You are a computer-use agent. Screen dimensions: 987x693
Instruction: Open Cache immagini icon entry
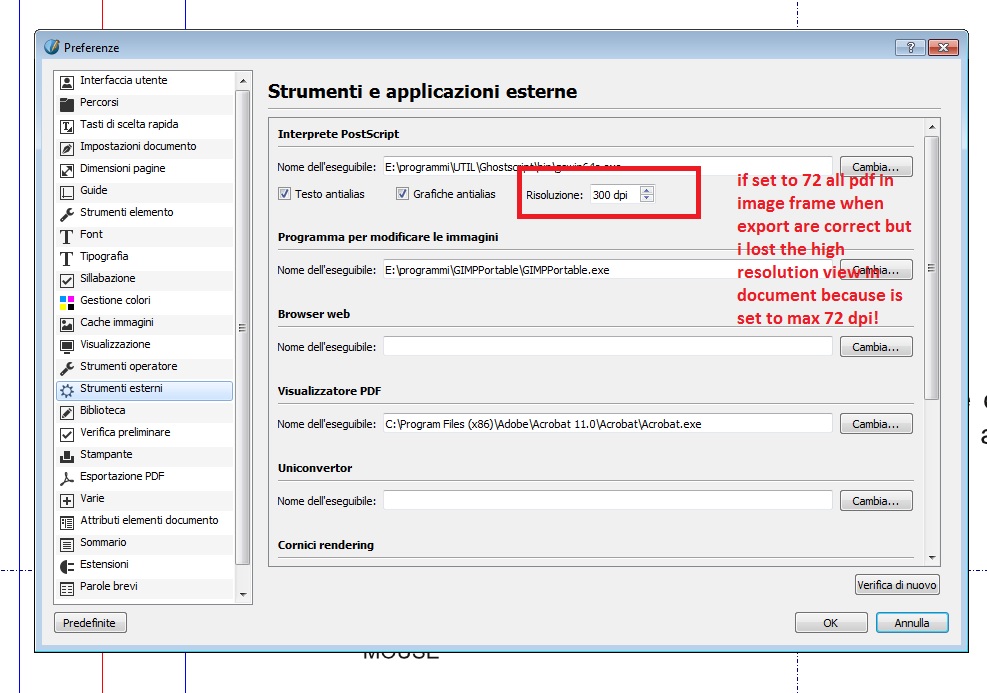[x=67, y=323]
